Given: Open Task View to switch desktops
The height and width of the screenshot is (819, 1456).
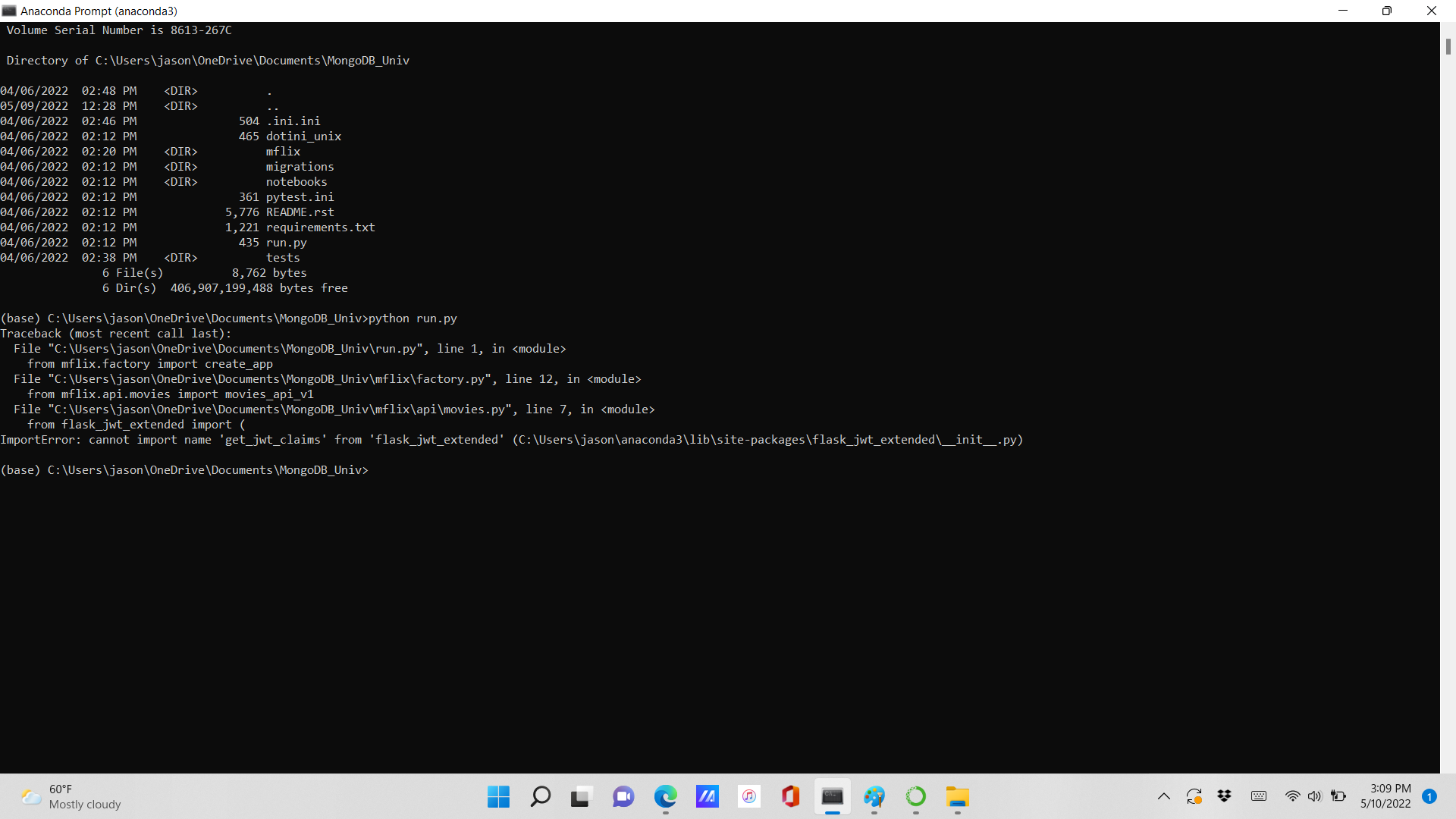Looking at the screenshot, I should [x=580, y=797].
